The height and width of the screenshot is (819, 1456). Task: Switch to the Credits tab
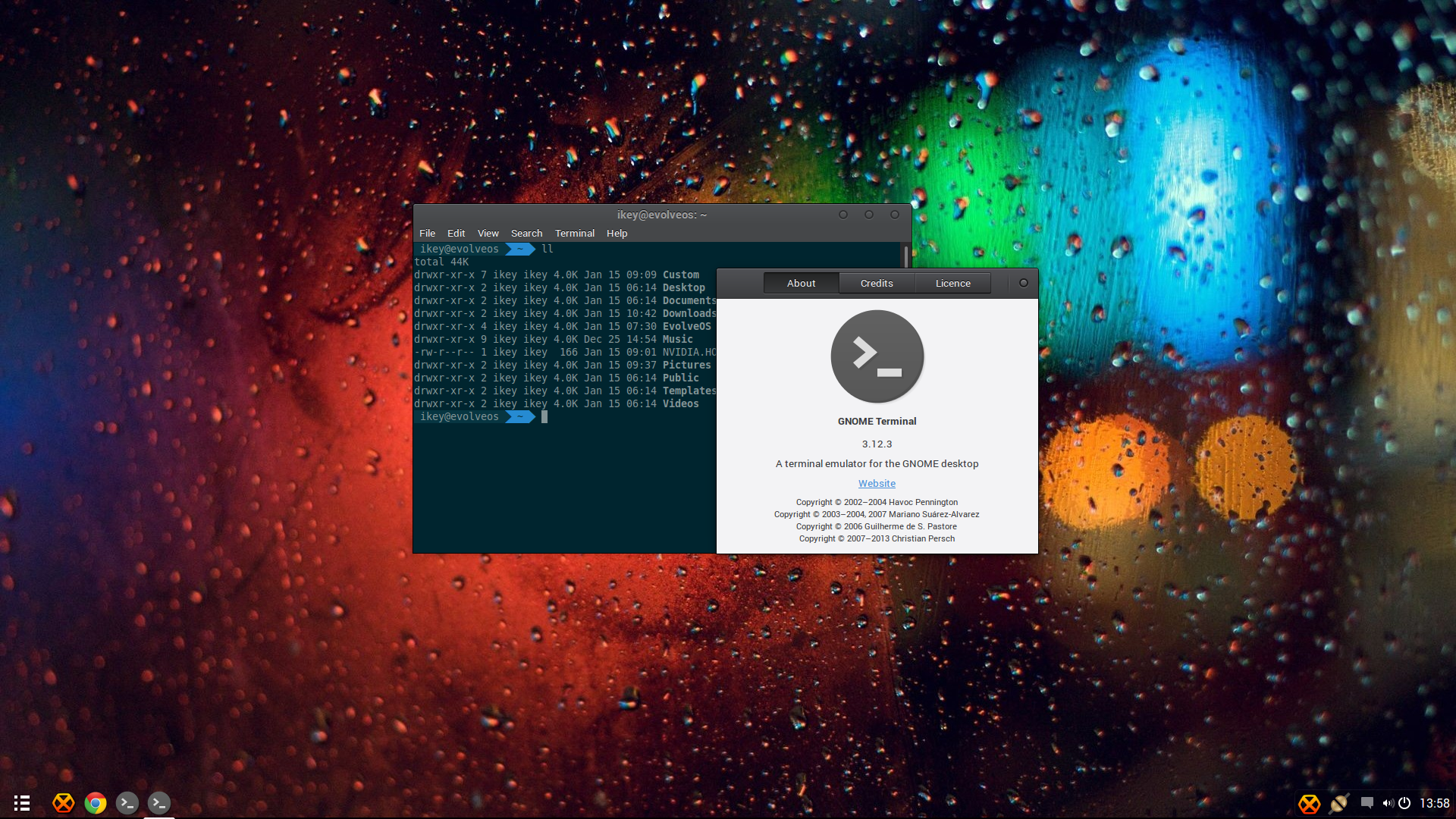tap(877, 283)
